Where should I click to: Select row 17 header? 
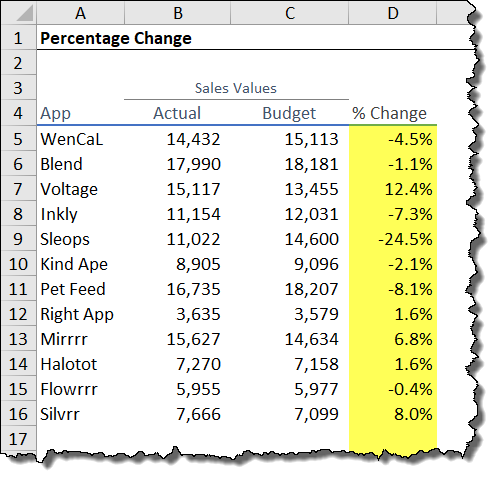tap(19, 439)
